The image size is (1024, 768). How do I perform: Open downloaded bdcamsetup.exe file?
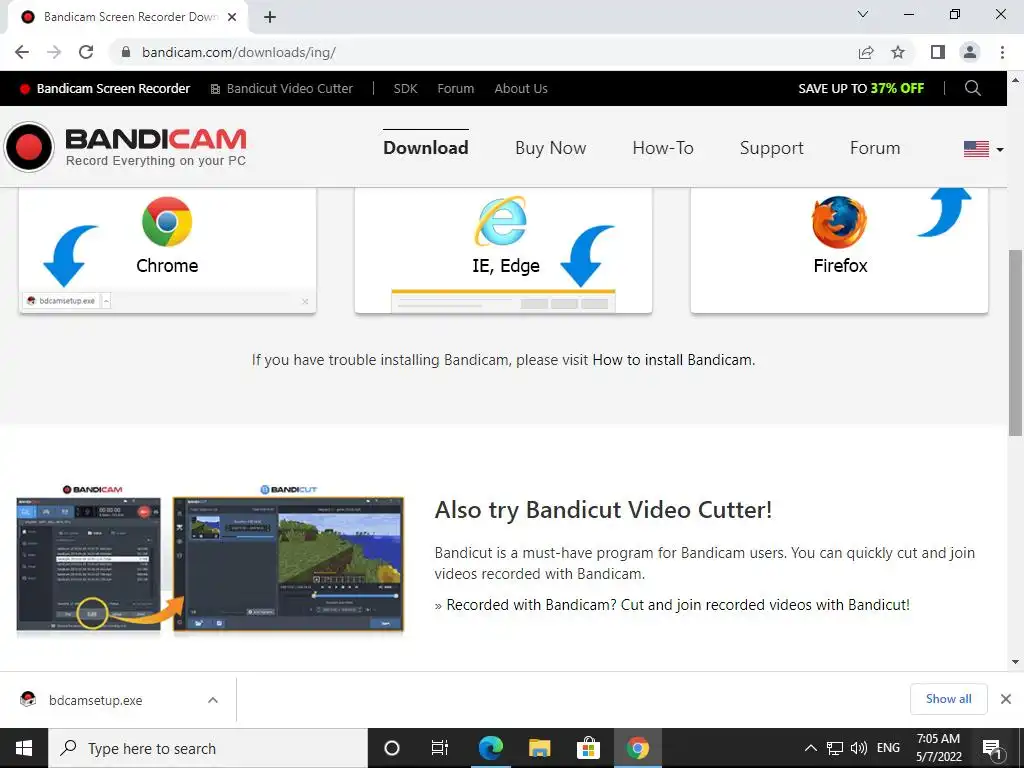click(95, 700)
